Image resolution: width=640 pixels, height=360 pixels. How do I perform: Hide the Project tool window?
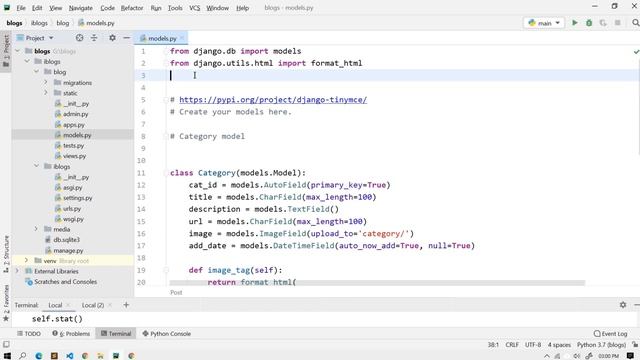click(x=127, y=38)
